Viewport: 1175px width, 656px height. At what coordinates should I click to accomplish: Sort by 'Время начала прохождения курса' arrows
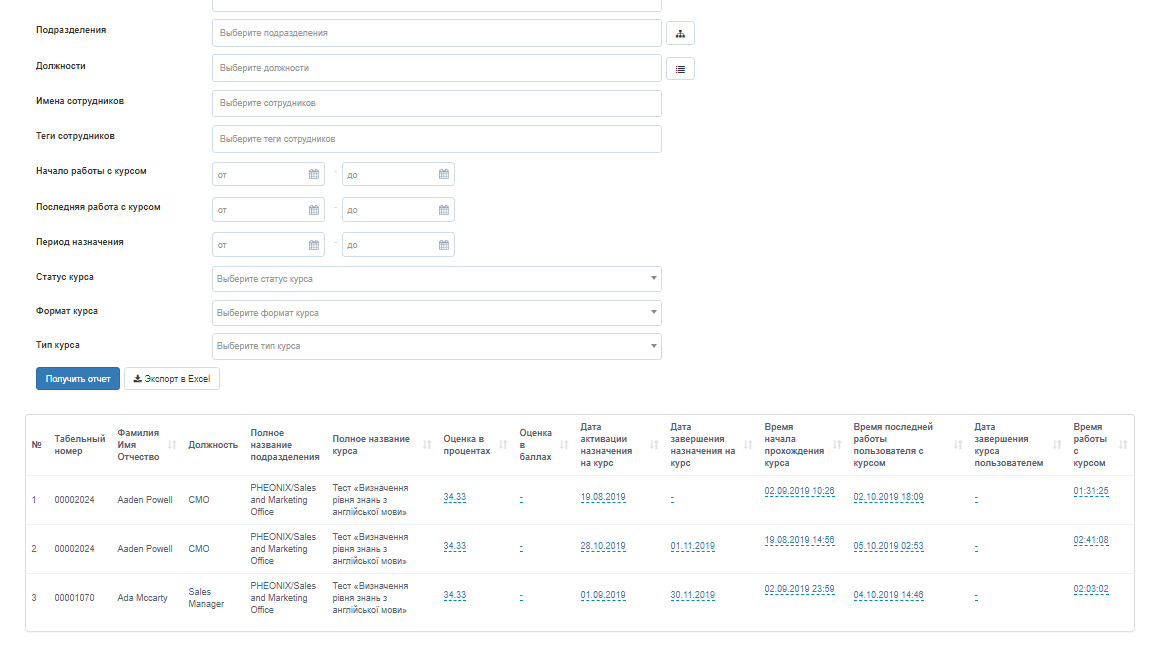[x=837, y=445]
